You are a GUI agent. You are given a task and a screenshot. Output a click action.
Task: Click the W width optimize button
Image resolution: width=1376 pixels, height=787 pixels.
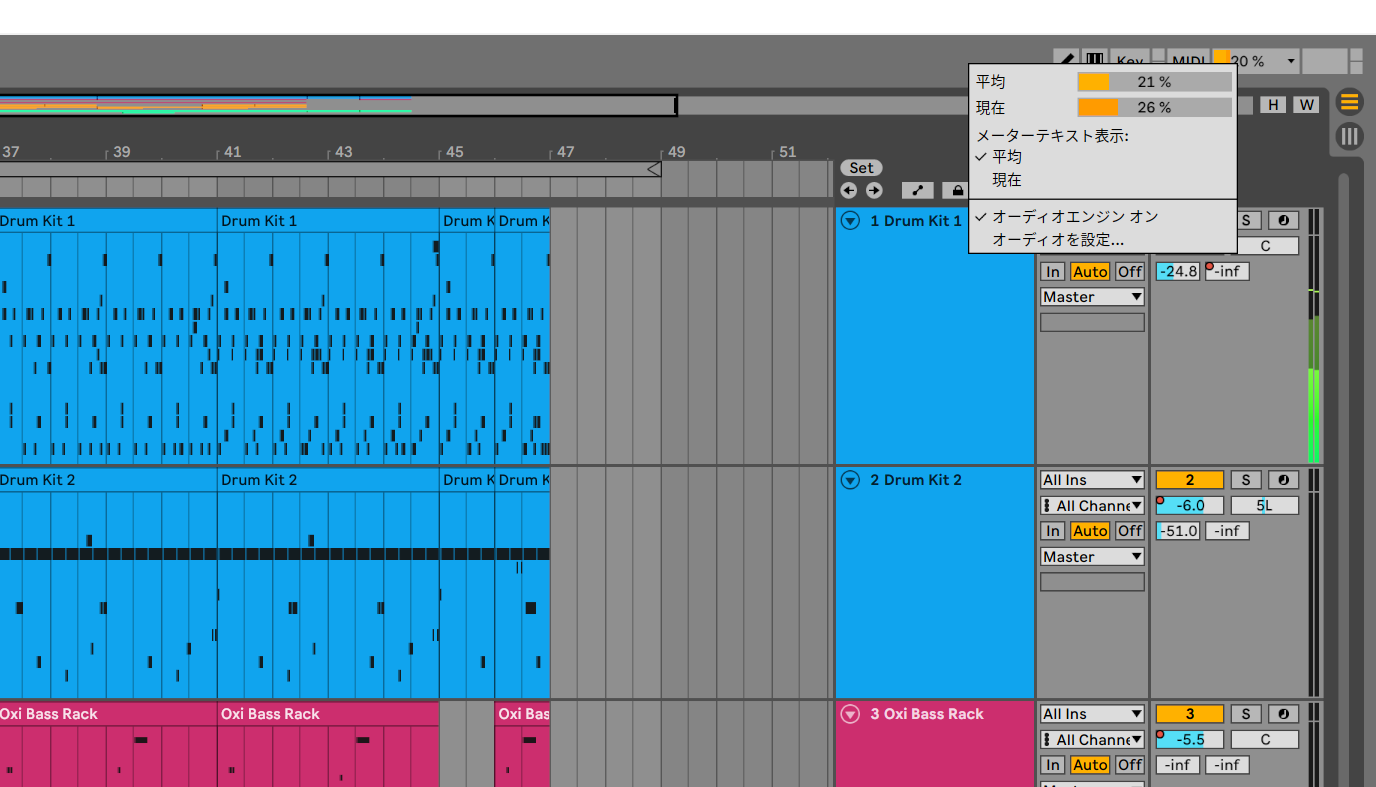pos(1306,105)
